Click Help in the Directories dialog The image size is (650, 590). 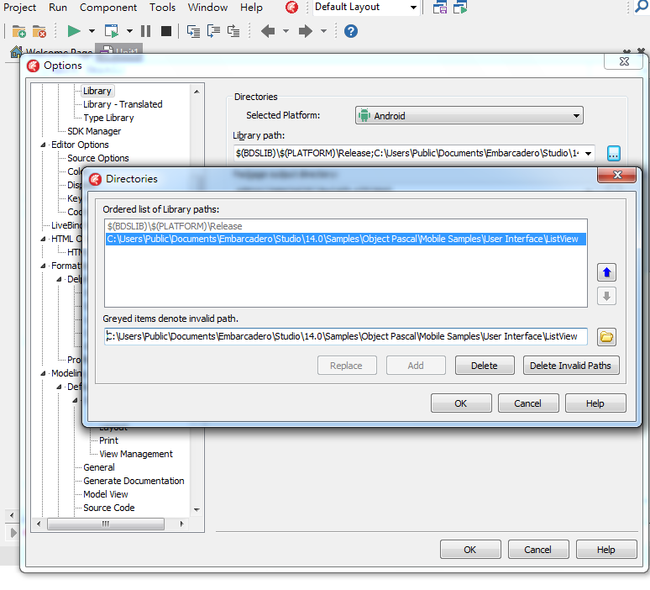595,403
